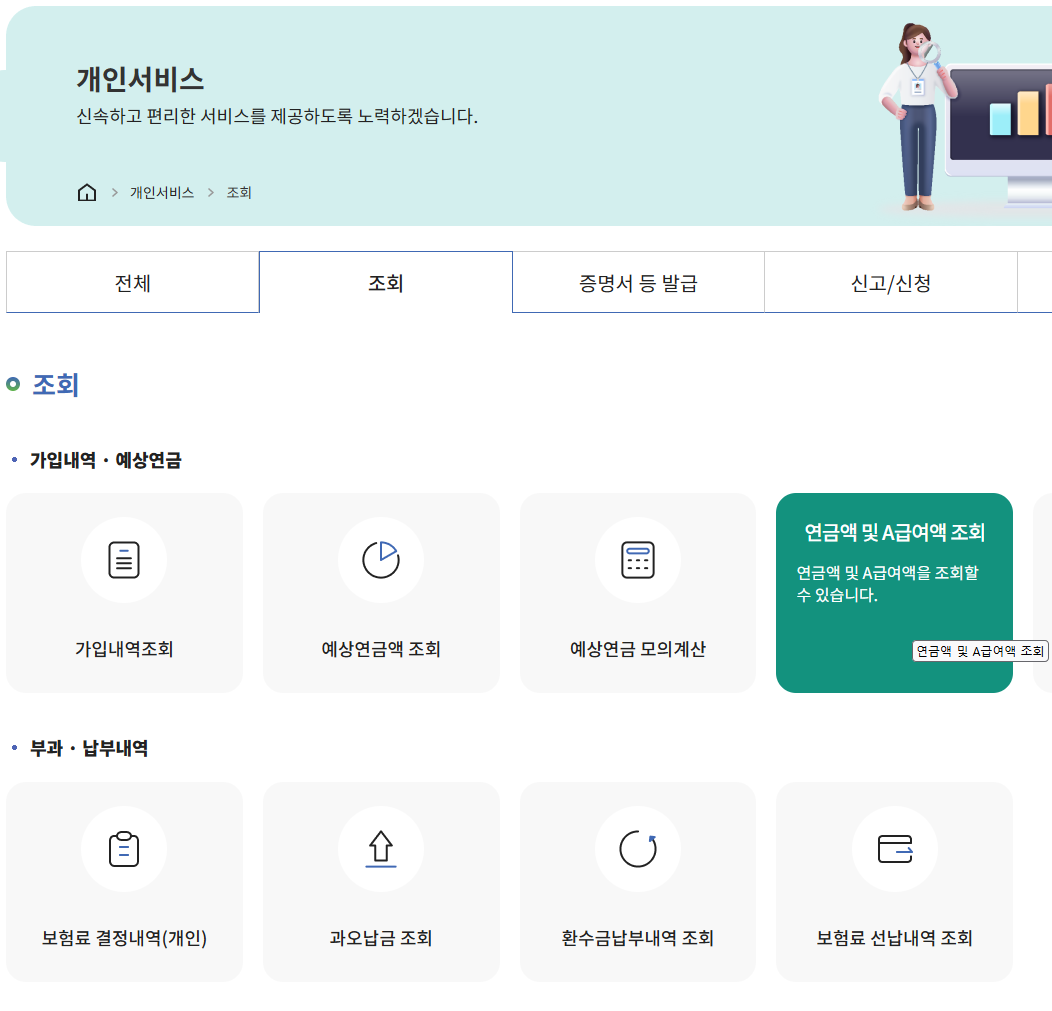The image size is (1052, 1011).
Task: Open the 예상연금 모의계산 label
Action: tap(638, 649)
